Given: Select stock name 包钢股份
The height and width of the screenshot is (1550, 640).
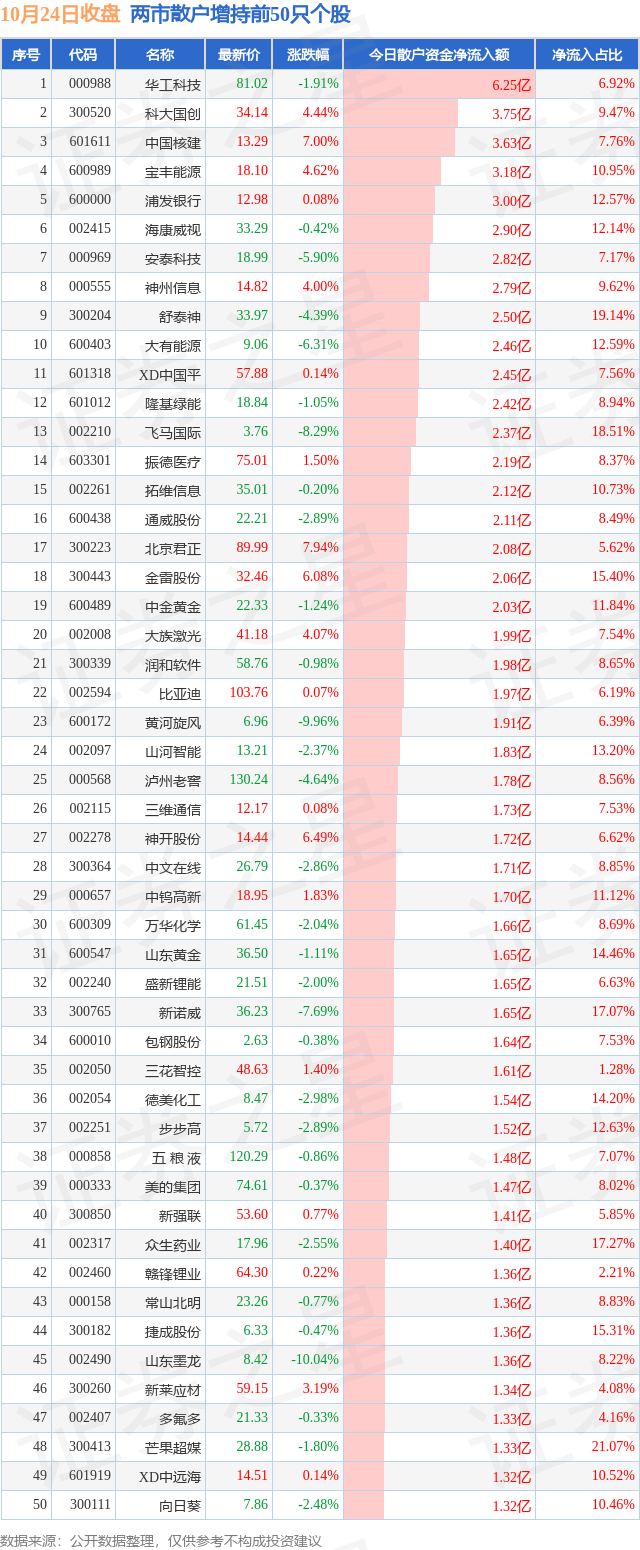Looking at the screenshot, I should pos(173,1041).
